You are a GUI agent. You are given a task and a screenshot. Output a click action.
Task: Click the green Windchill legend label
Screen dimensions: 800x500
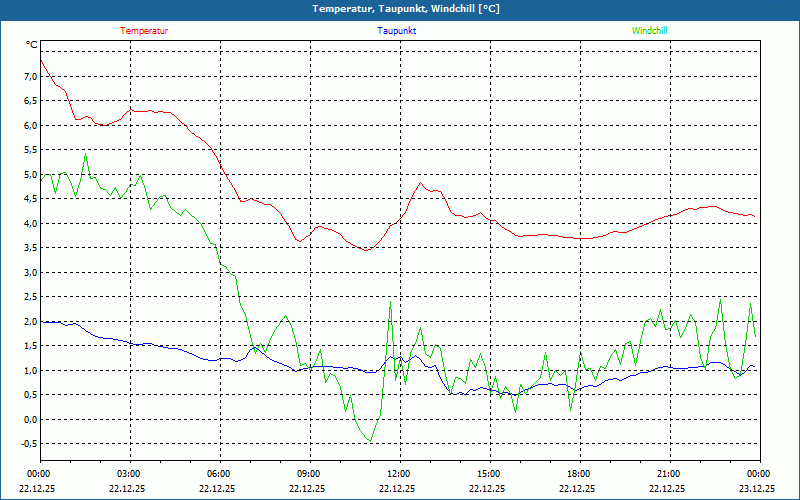click(649, 31)
